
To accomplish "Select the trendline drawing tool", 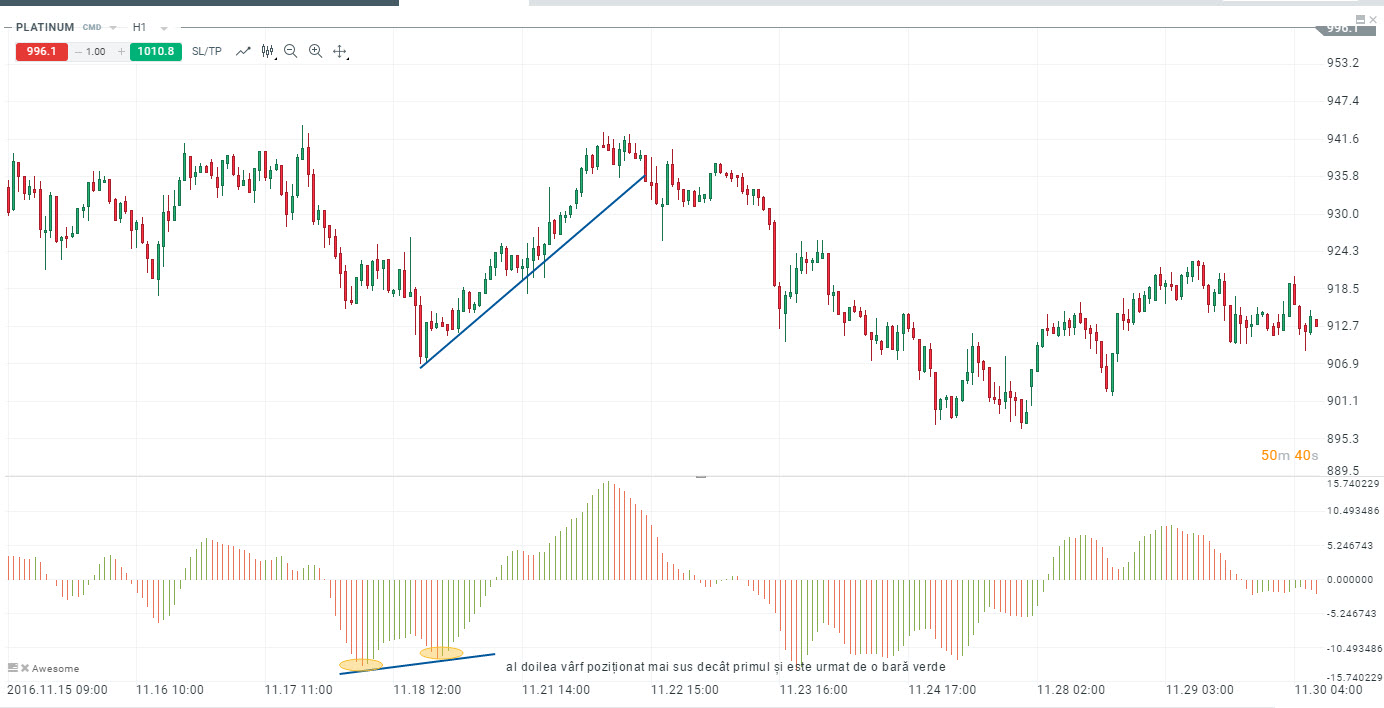I will click(243, 50).
